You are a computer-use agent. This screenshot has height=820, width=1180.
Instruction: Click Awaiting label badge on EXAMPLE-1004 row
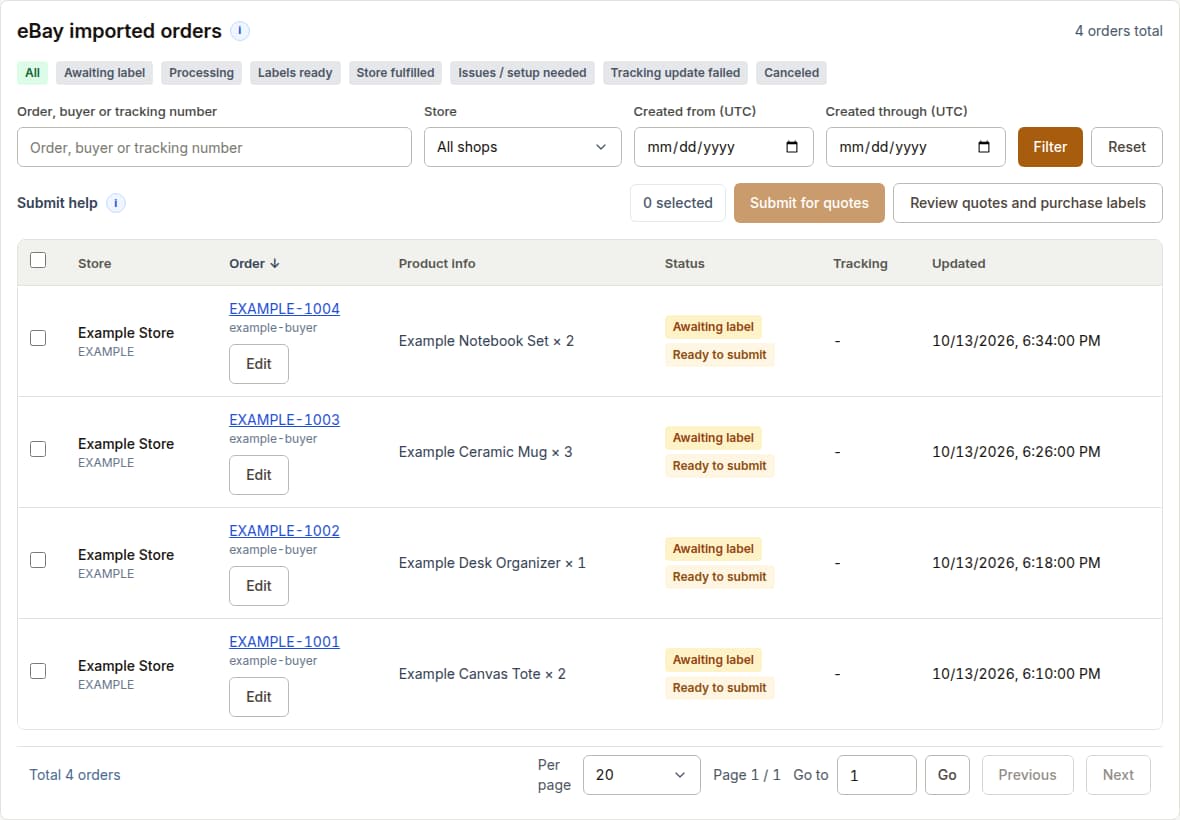coord(713,326)
